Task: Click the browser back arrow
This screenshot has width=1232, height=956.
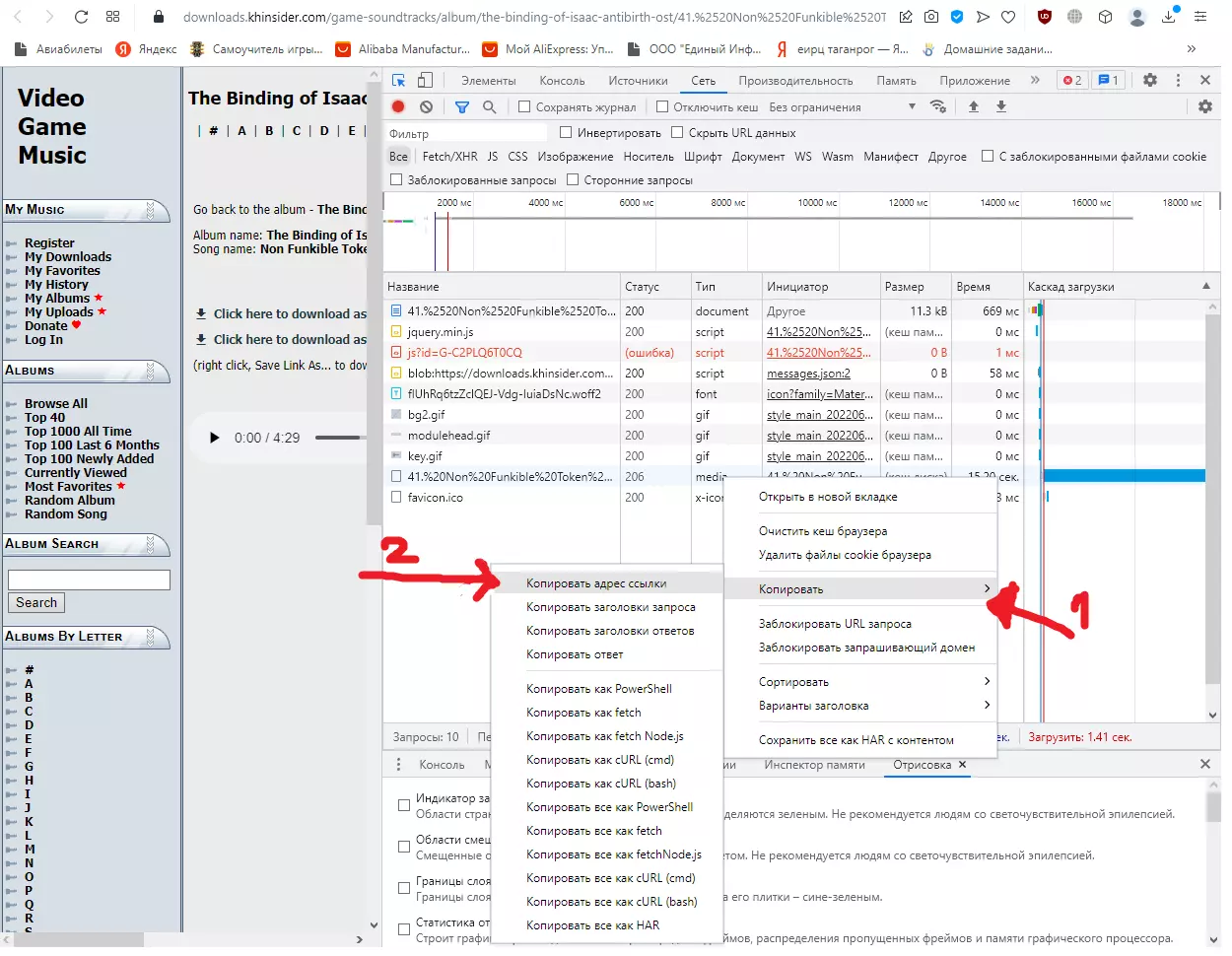Action: (x=18, y=17)
